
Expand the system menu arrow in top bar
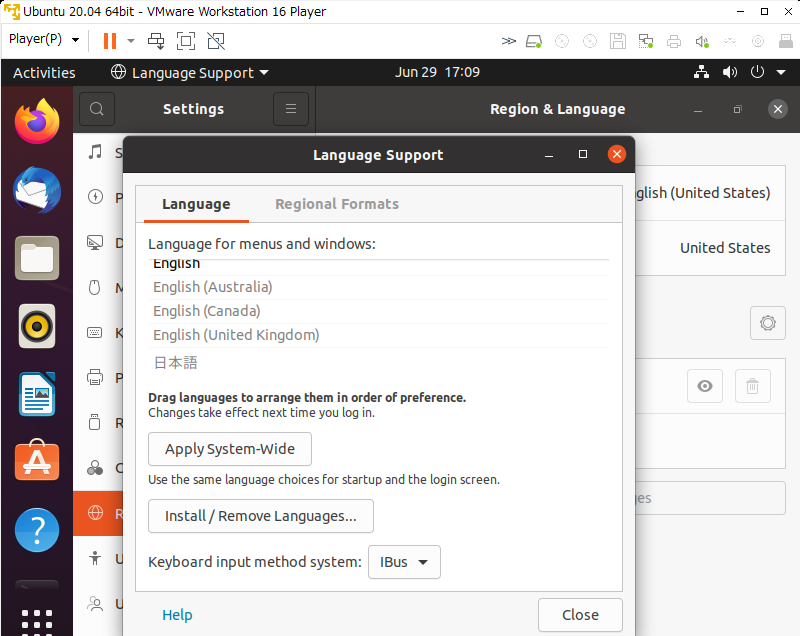[x=781, y=72]
